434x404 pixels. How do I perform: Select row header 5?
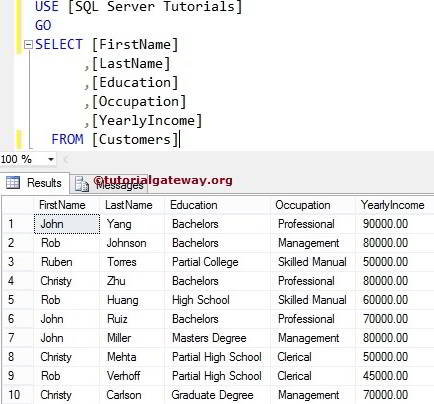tap(18, 300)
